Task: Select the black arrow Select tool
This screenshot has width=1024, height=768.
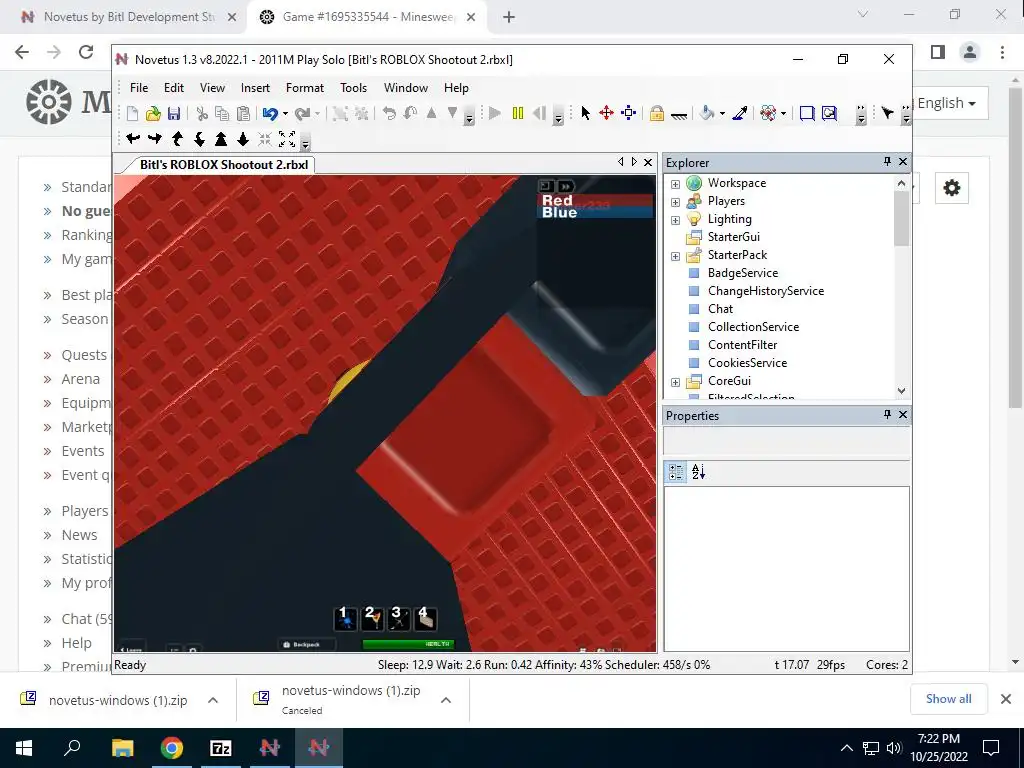Action: (x=586, y=114)
